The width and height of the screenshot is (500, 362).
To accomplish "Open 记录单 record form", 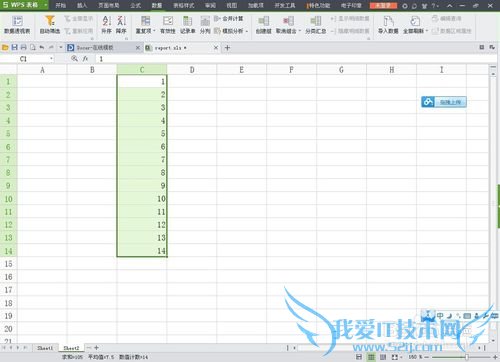I will click(188, 25).
